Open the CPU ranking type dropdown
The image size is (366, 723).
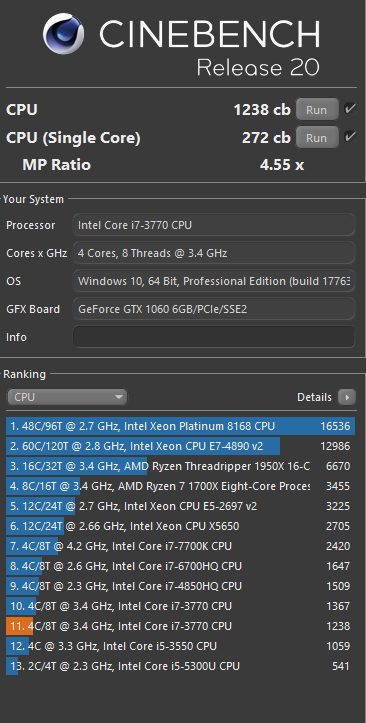click(x=67, y=397)
